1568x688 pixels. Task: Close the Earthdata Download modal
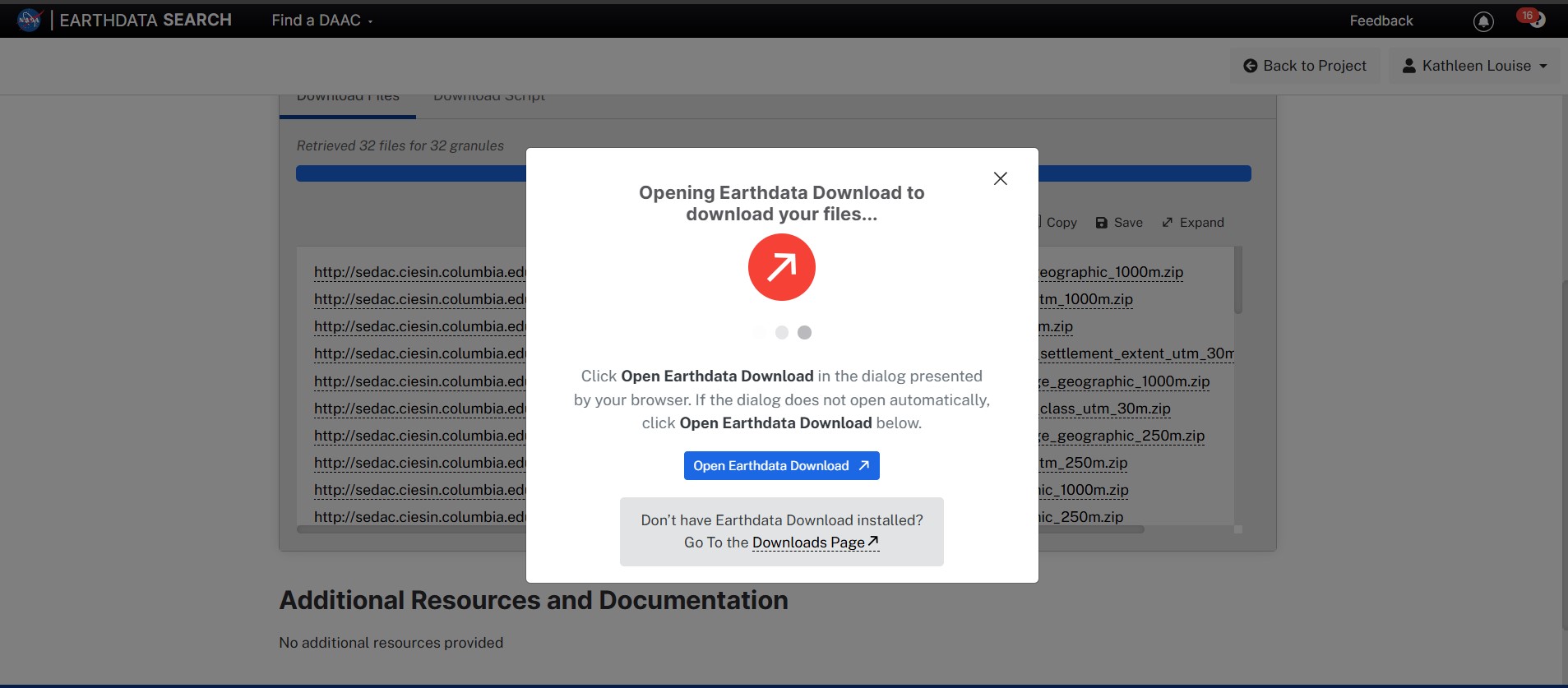pos(1000,178)
